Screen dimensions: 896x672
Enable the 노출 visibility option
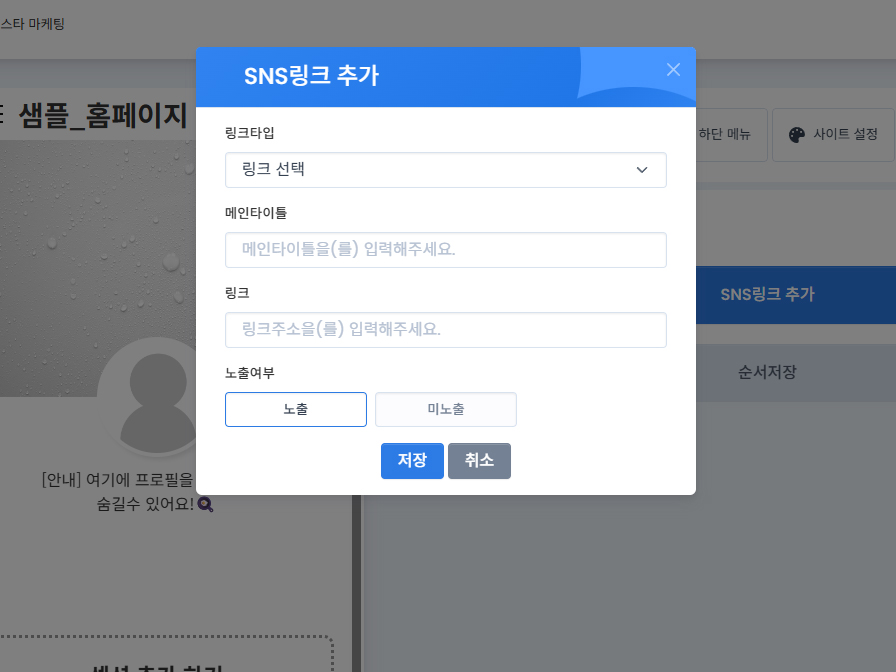(x=295, y=409)
